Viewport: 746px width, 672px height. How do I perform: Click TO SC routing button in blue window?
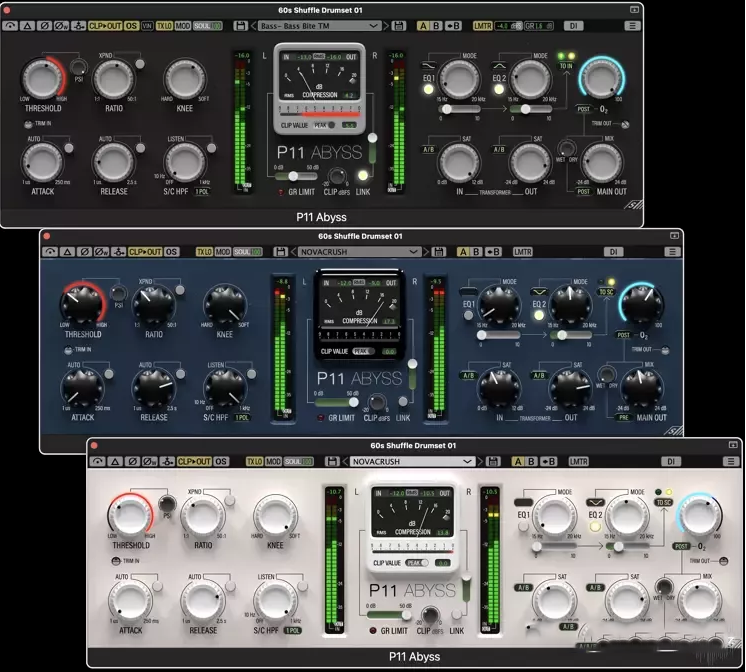605,292
